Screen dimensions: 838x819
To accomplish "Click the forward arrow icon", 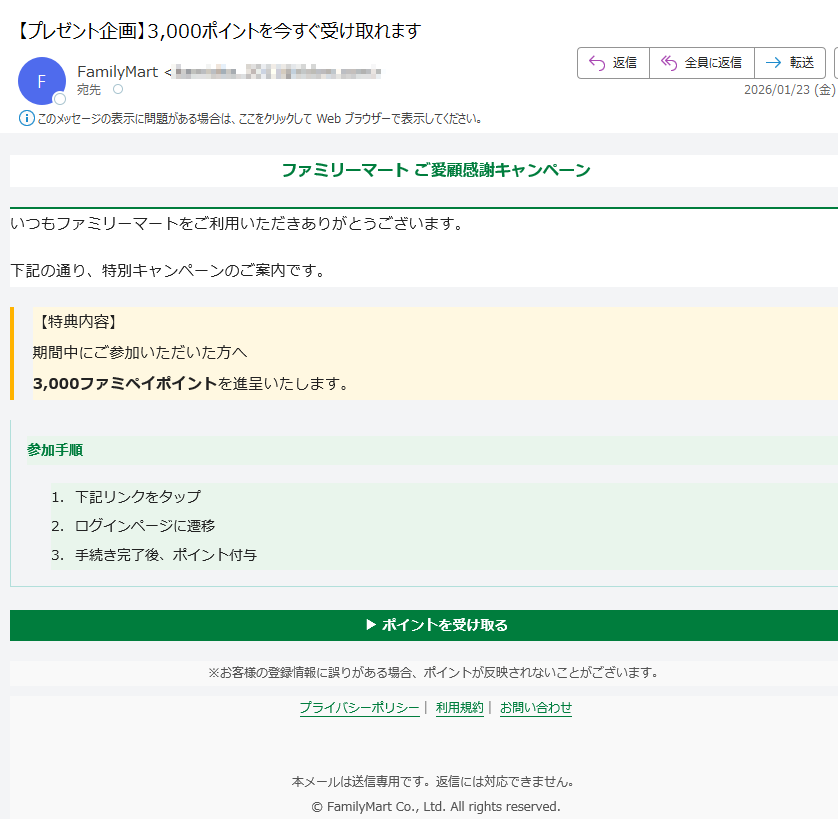I will pyautogui.click(x=773, y=63).
